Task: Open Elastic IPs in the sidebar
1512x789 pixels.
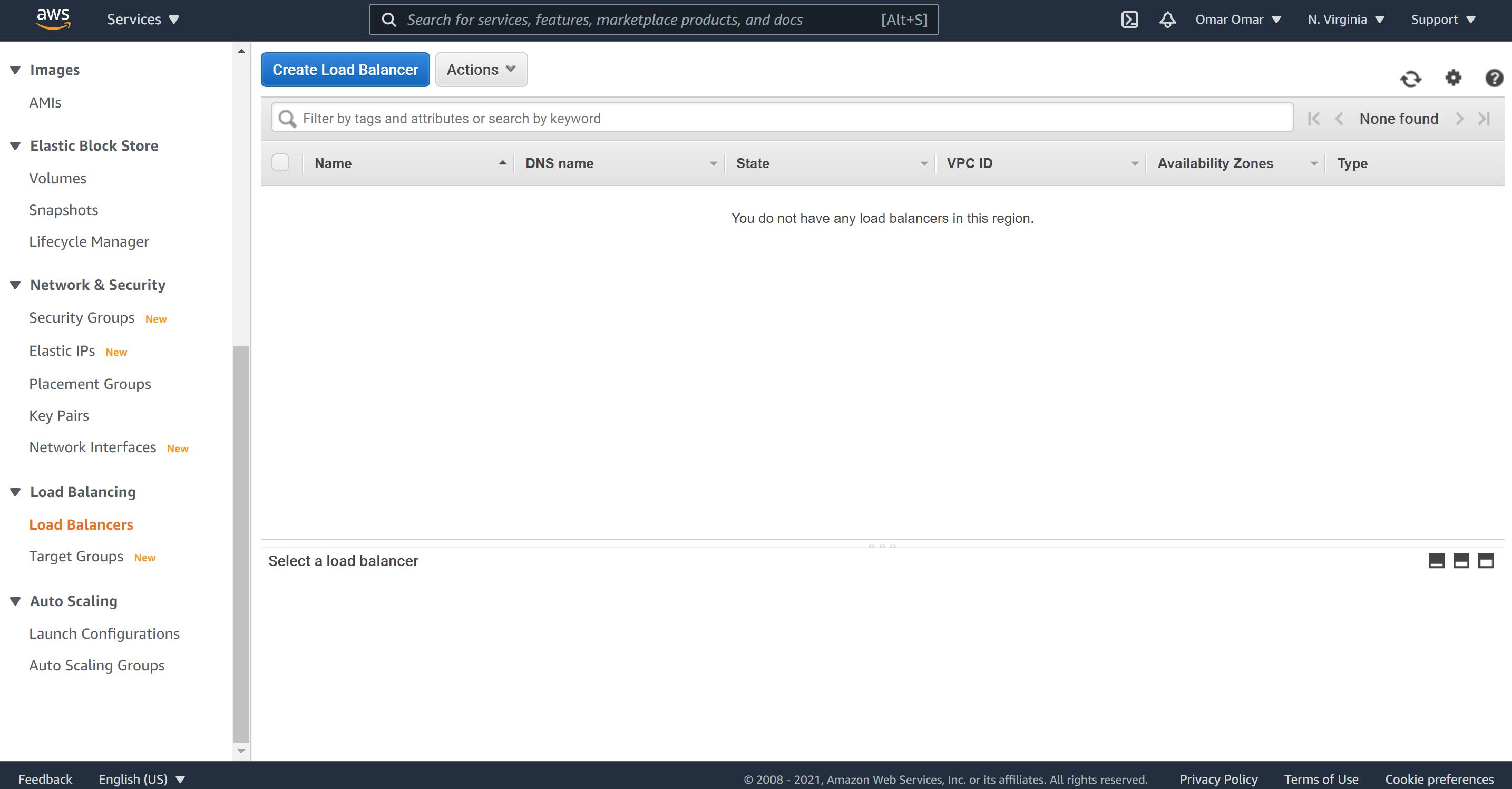Action: pos(62,350)
